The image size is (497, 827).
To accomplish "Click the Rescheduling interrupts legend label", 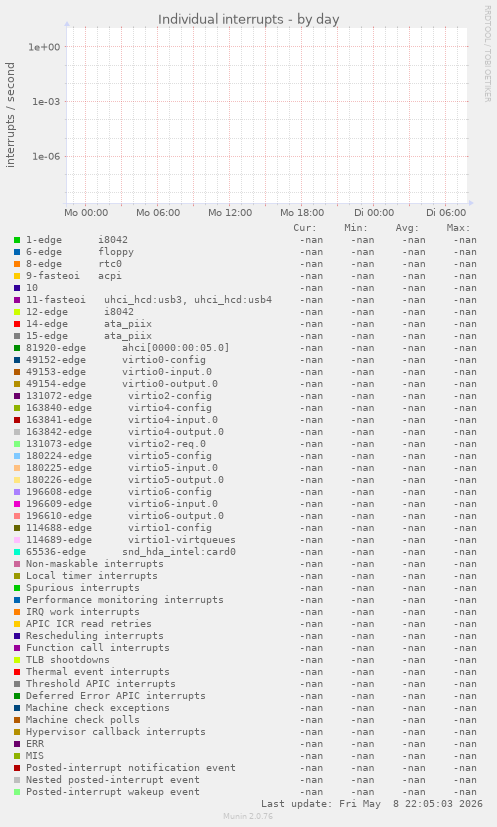I will [95, 636].
